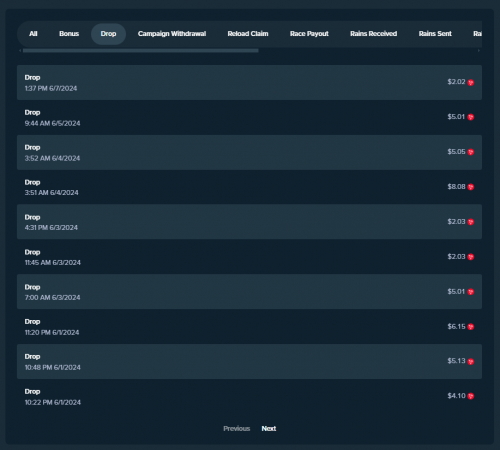Click the Previous pagination link
The image size is (500, 450).
[237, 429]
